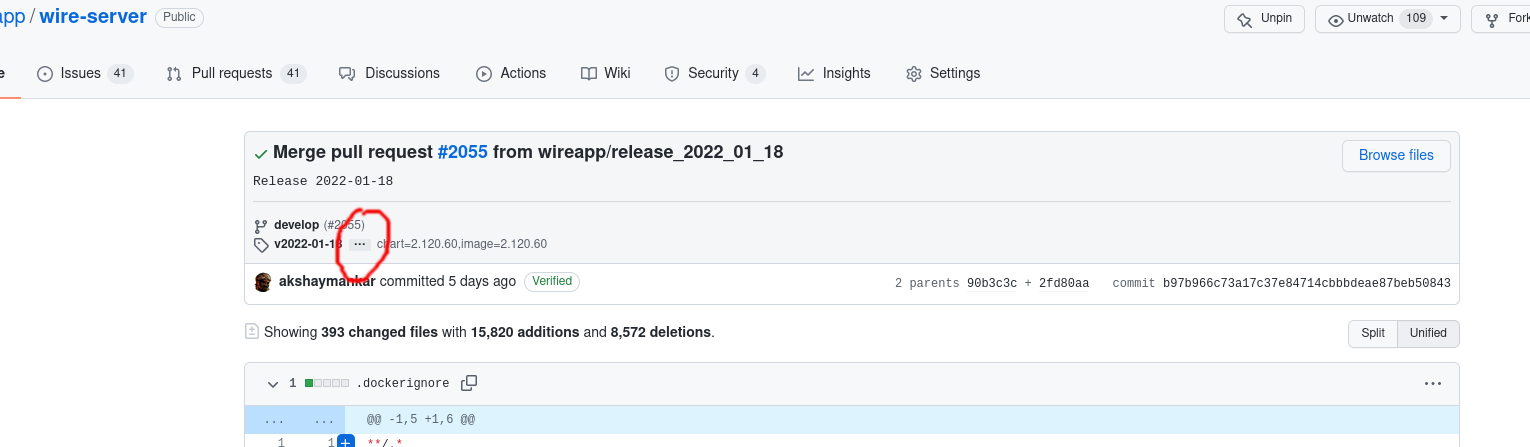Collapse the .dockerignore file diff
This screenshot has height=447, width=1530.
pos(273,383)
